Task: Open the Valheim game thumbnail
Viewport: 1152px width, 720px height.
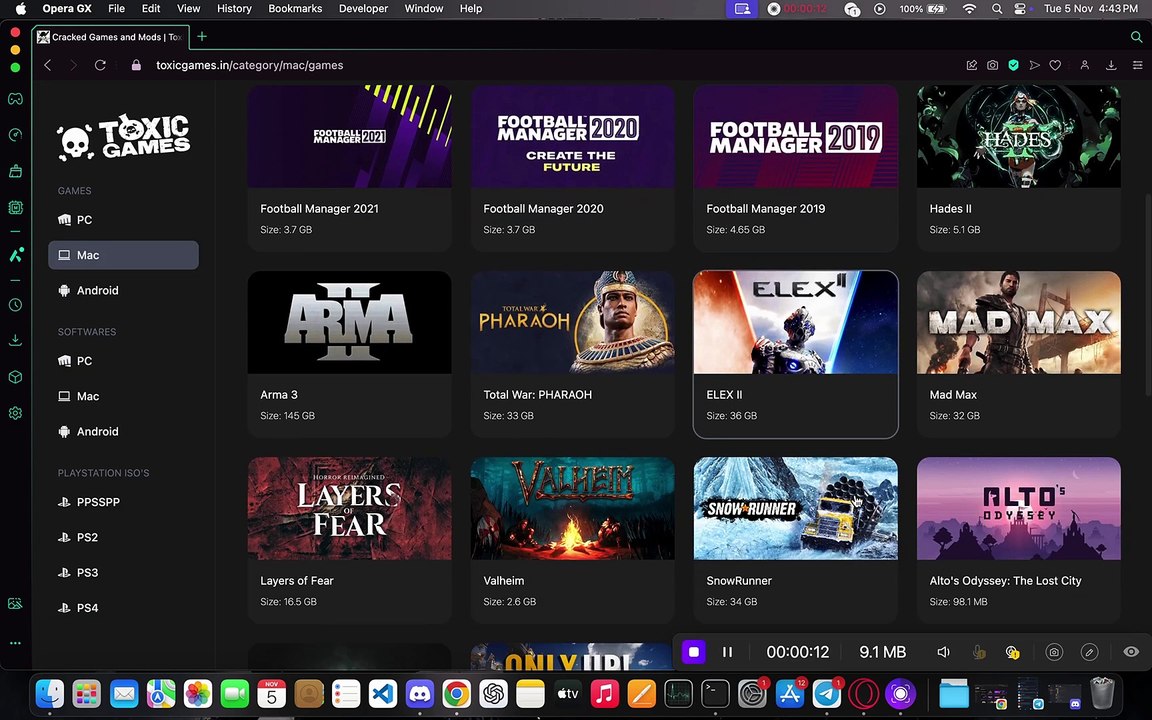Action: point(572,508)
